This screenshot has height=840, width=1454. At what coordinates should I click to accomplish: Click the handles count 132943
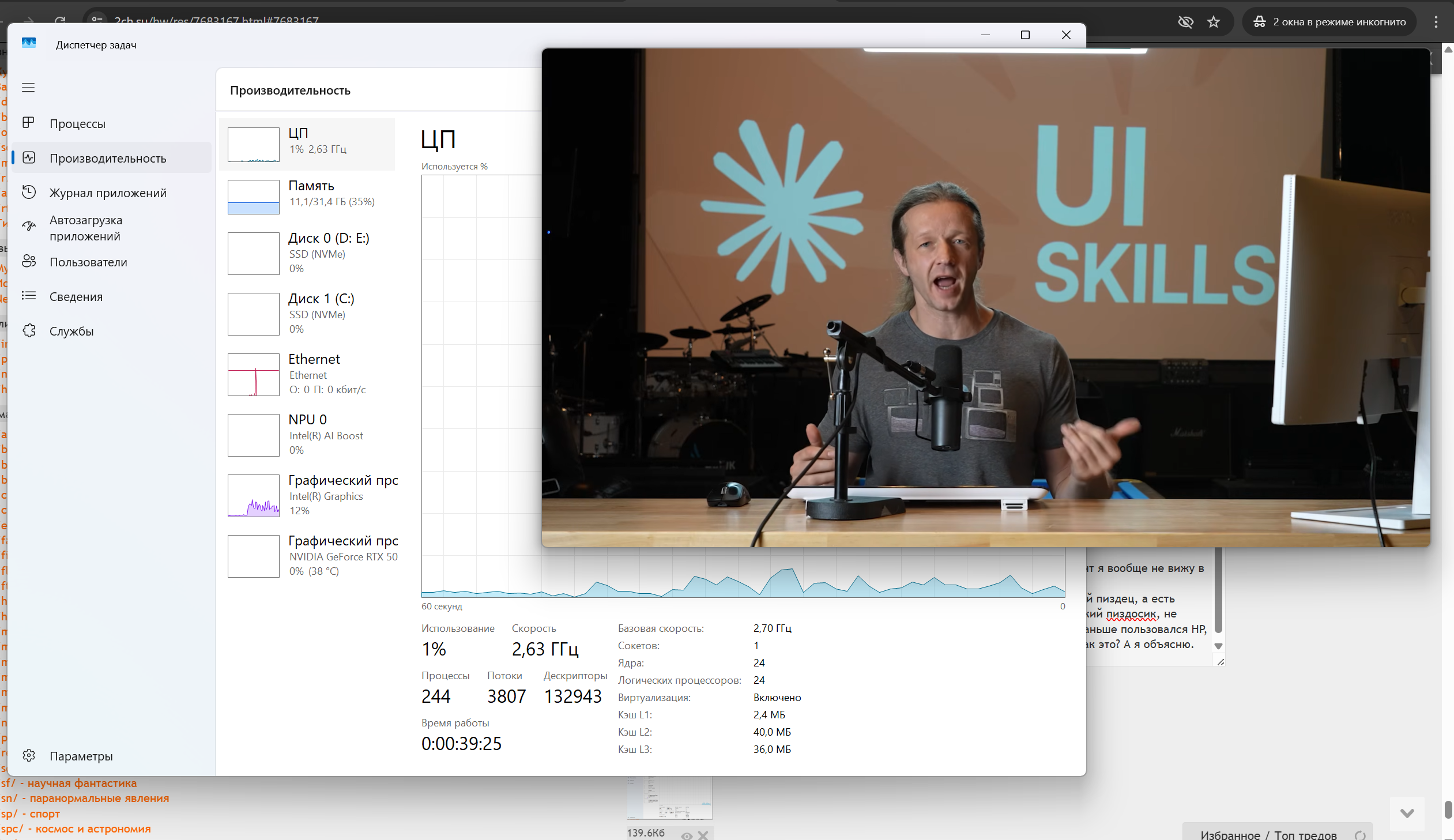(x=572, y=696)
